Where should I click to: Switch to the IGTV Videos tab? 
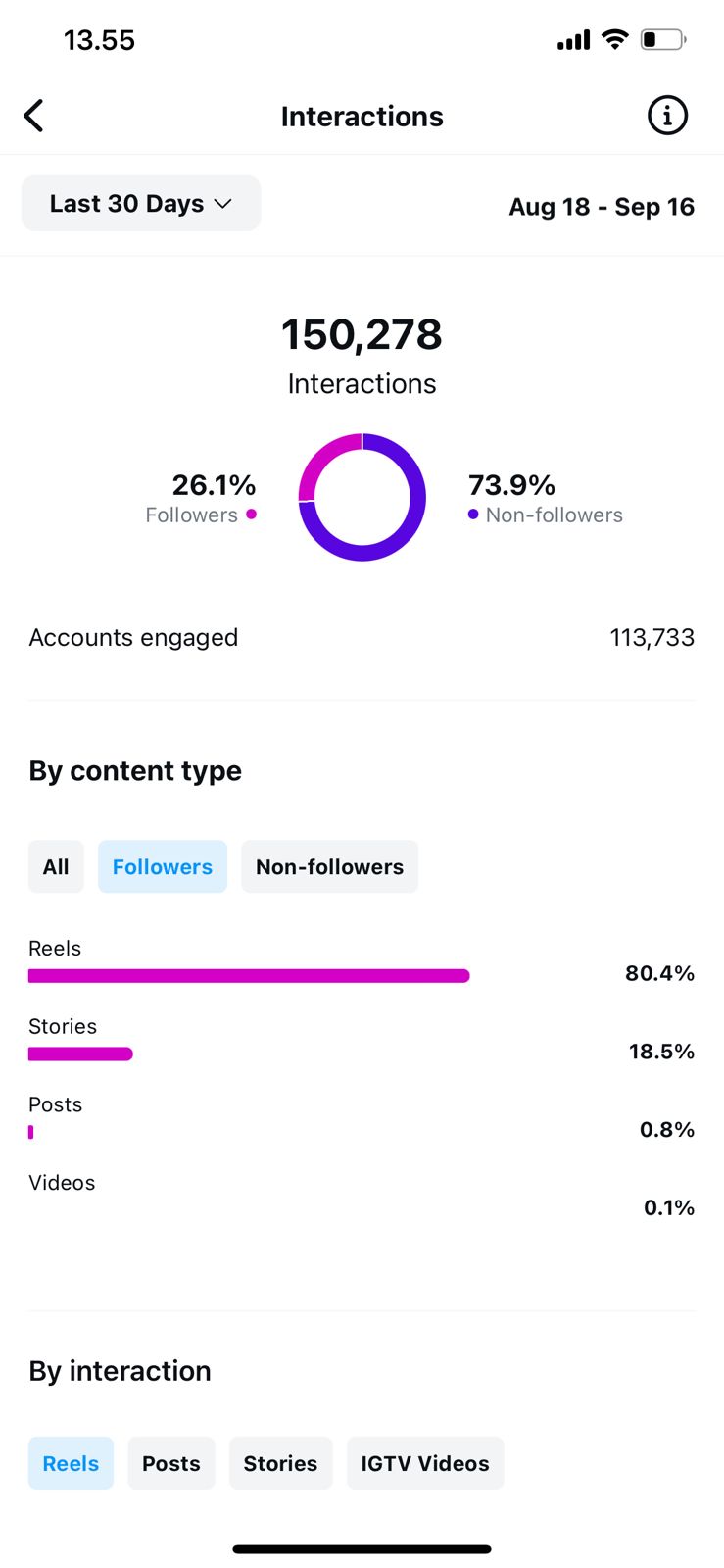tap(425, 1463)
